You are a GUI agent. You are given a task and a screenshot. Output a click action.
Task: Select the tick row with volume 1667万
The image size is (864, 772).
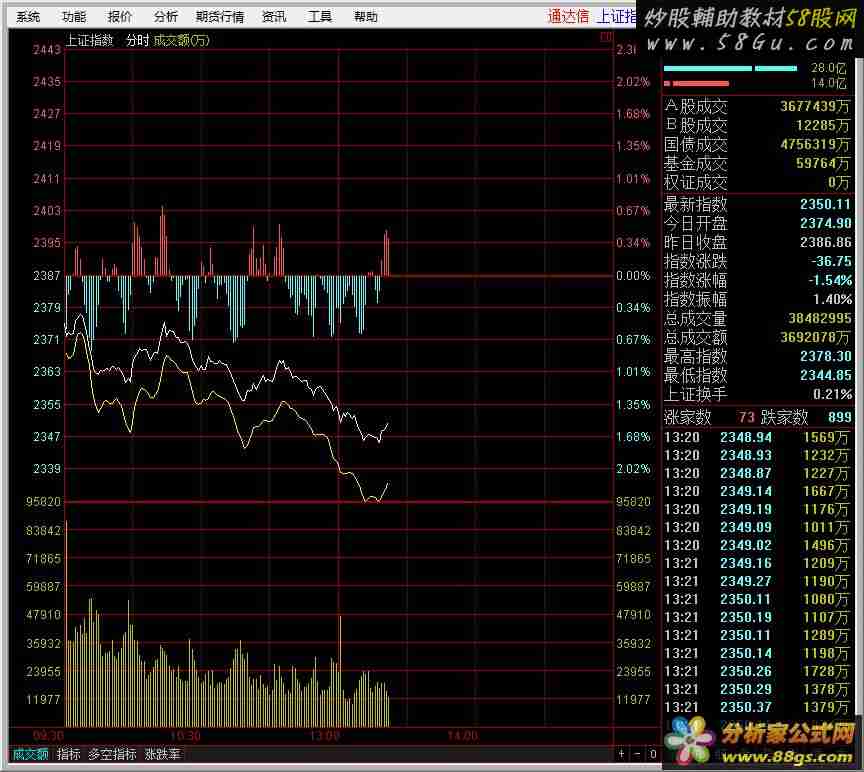tap(757, 492)
